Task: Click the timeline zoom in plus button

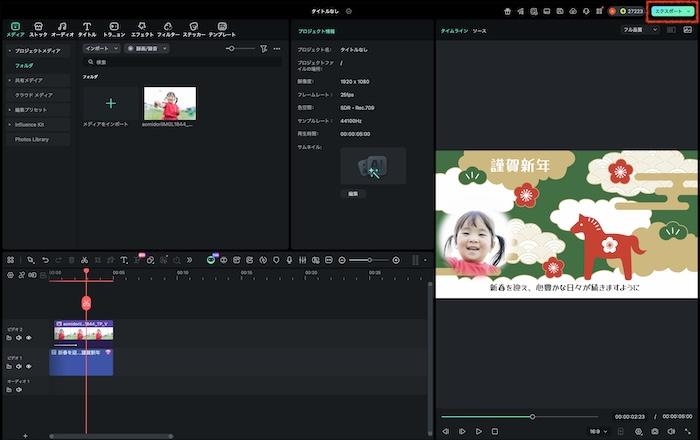Action: pos(396,260)
